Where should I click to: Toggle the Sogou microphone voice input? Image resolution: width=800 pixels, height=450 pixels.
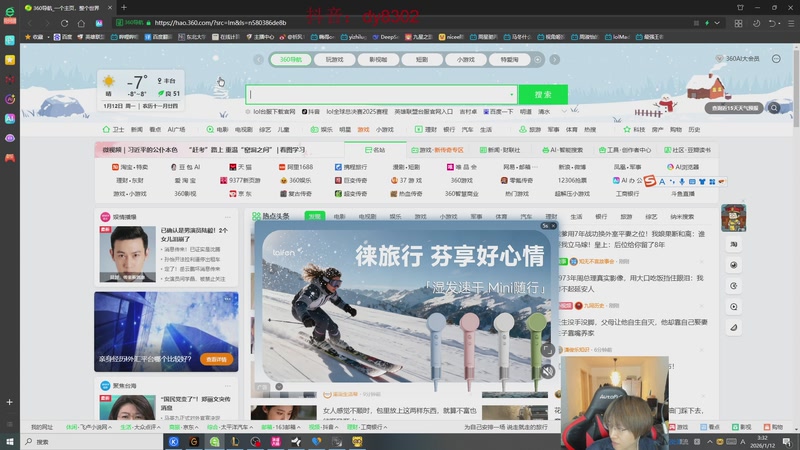[682, 182]
